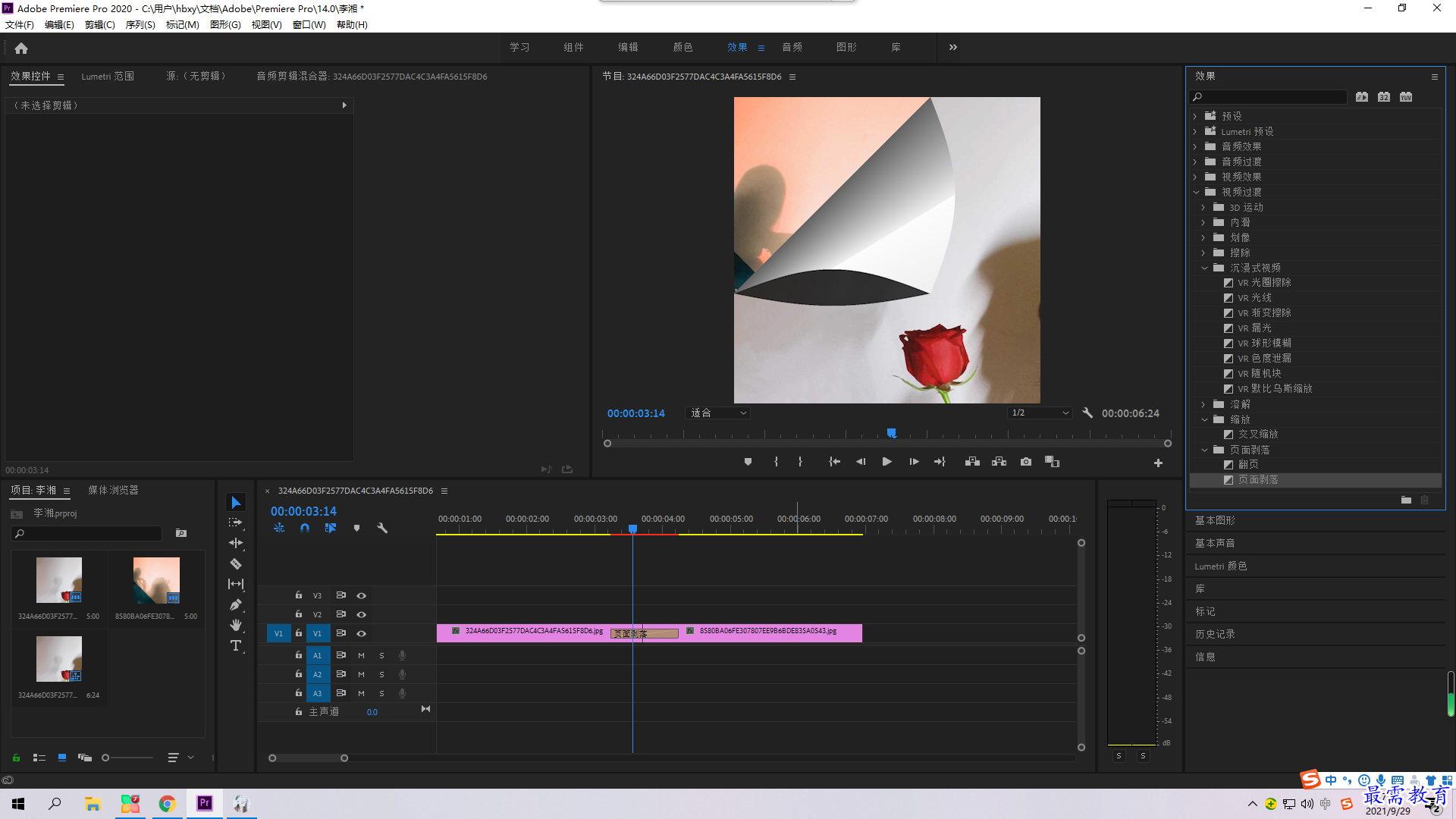Click the Home icon

[21, 49]
